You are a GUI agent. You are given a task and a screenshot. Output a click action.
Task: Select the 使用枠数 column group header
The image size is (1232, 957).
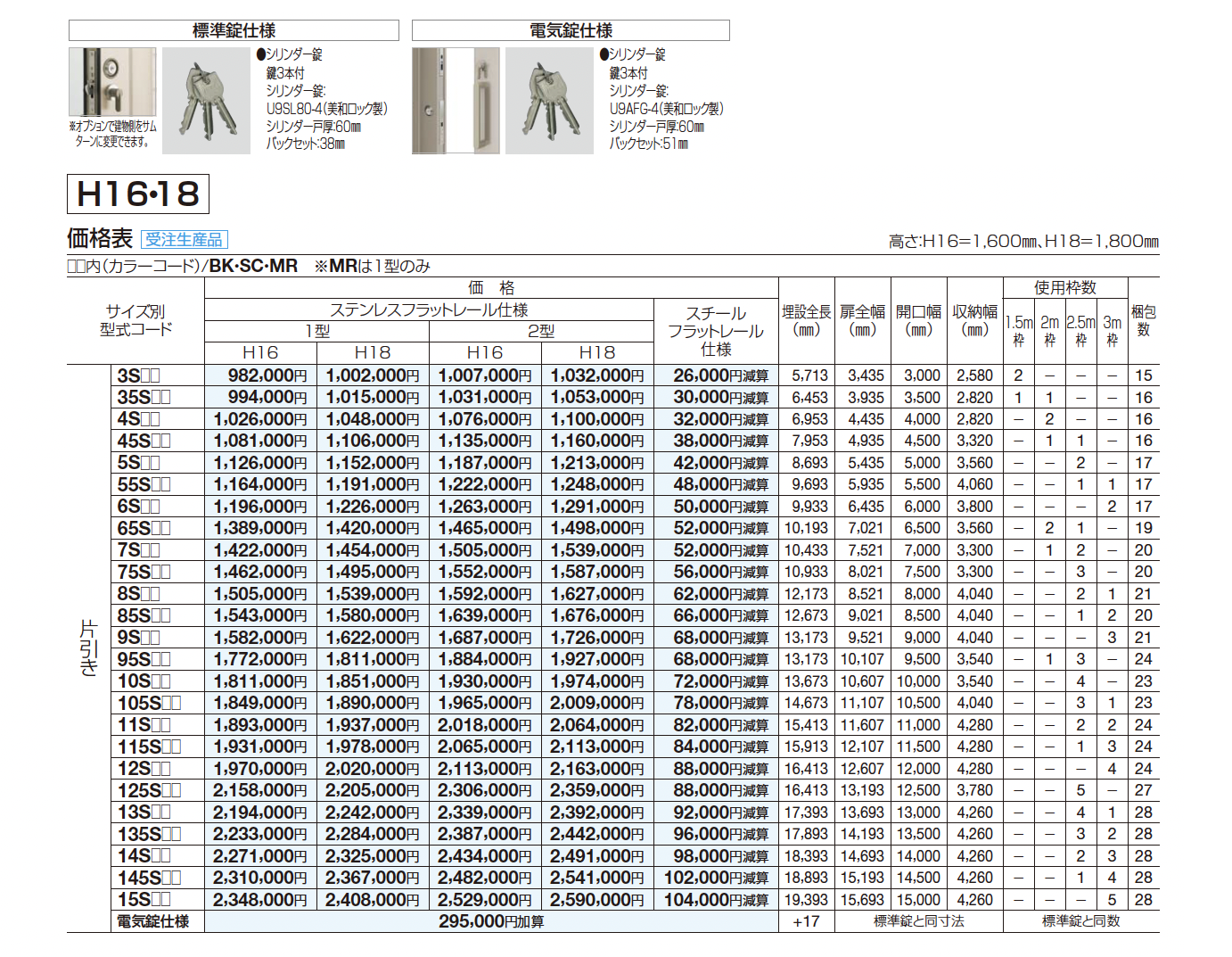(1064, 288)
